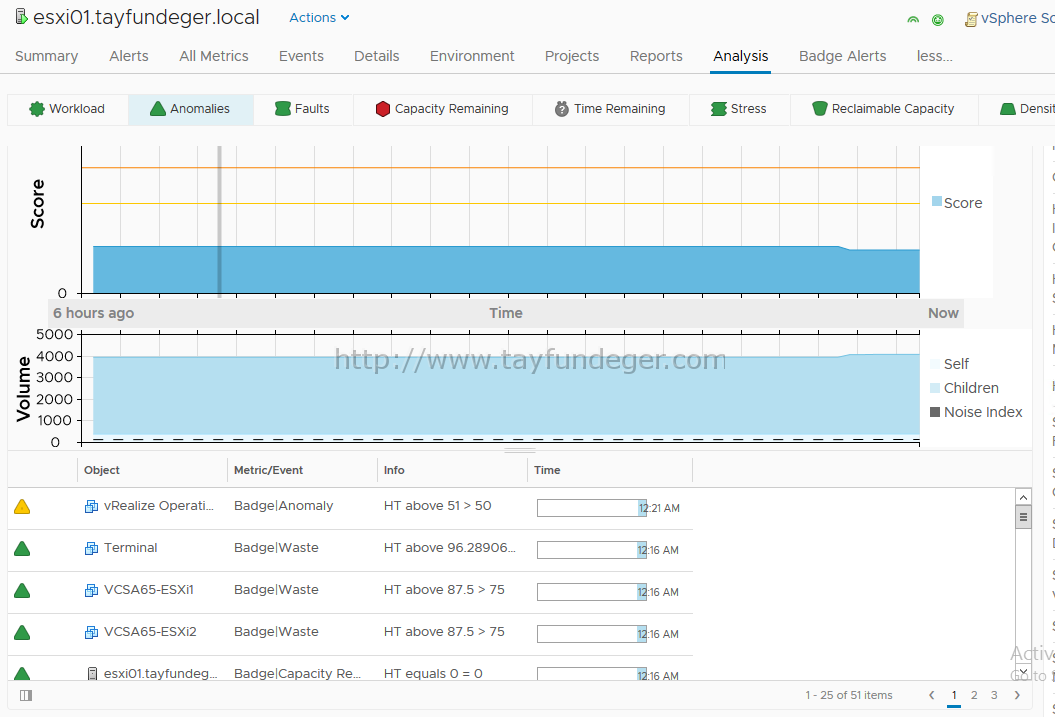Sort by the Metric/Event column header

coord(268,470)
